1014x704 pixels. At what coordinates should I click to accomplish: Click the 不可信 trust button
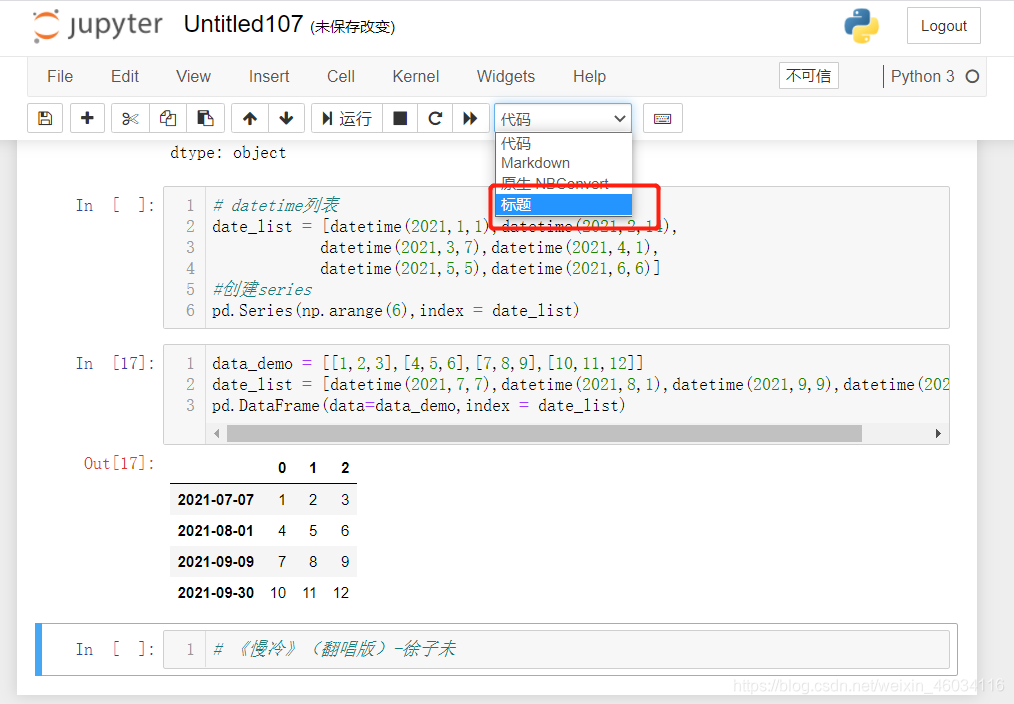[808, 76]
